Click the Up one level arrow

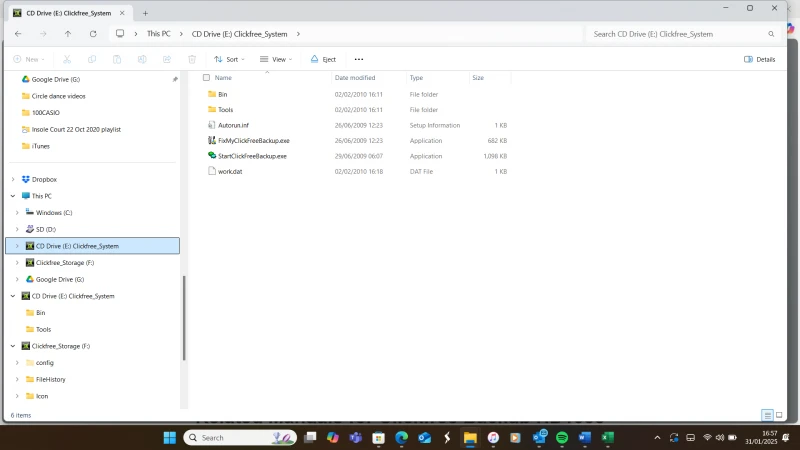pyautogui.click(x=68, y=34)
